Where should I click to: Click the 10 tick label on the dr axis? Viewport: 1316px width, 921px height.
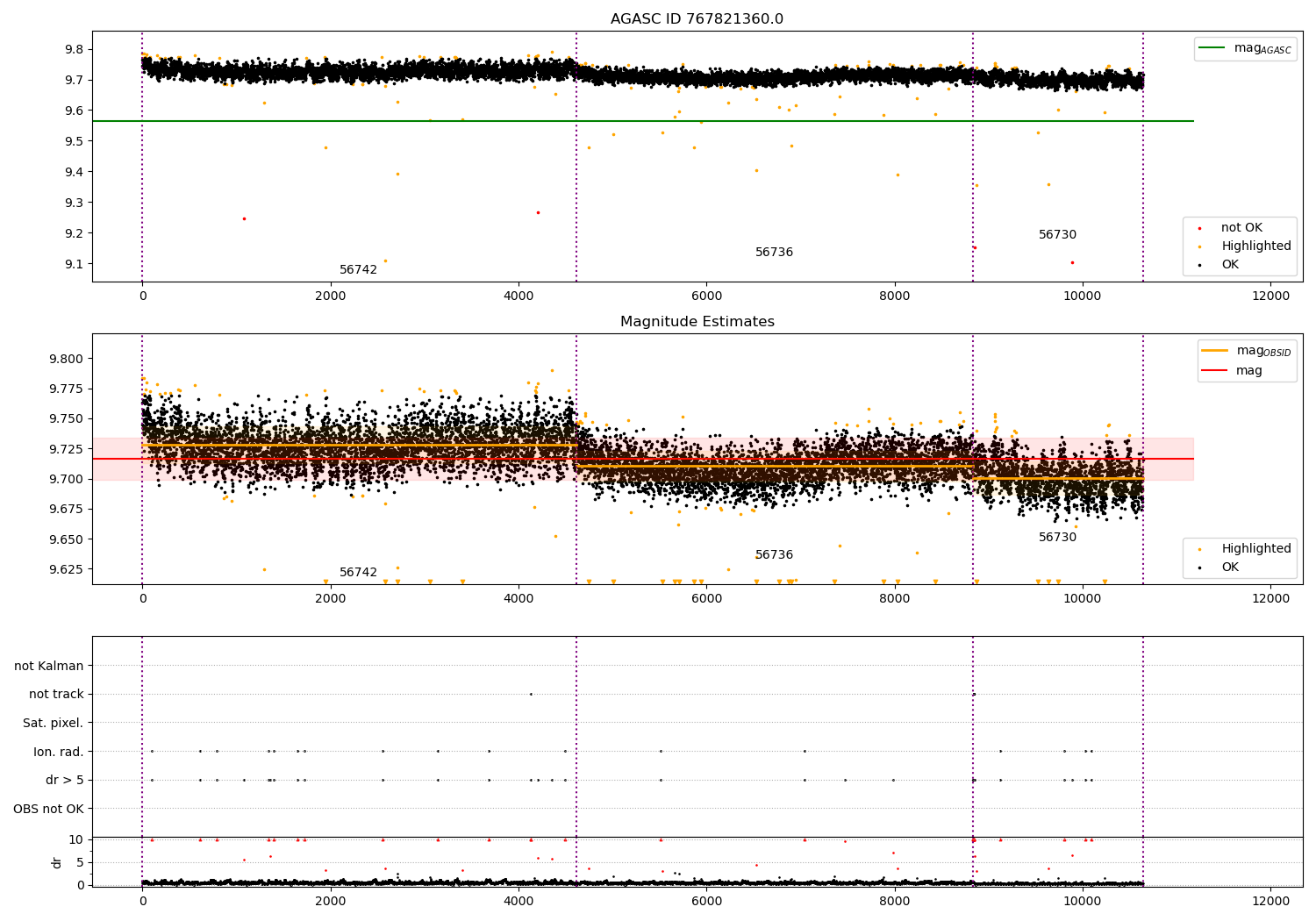point(76,840)
